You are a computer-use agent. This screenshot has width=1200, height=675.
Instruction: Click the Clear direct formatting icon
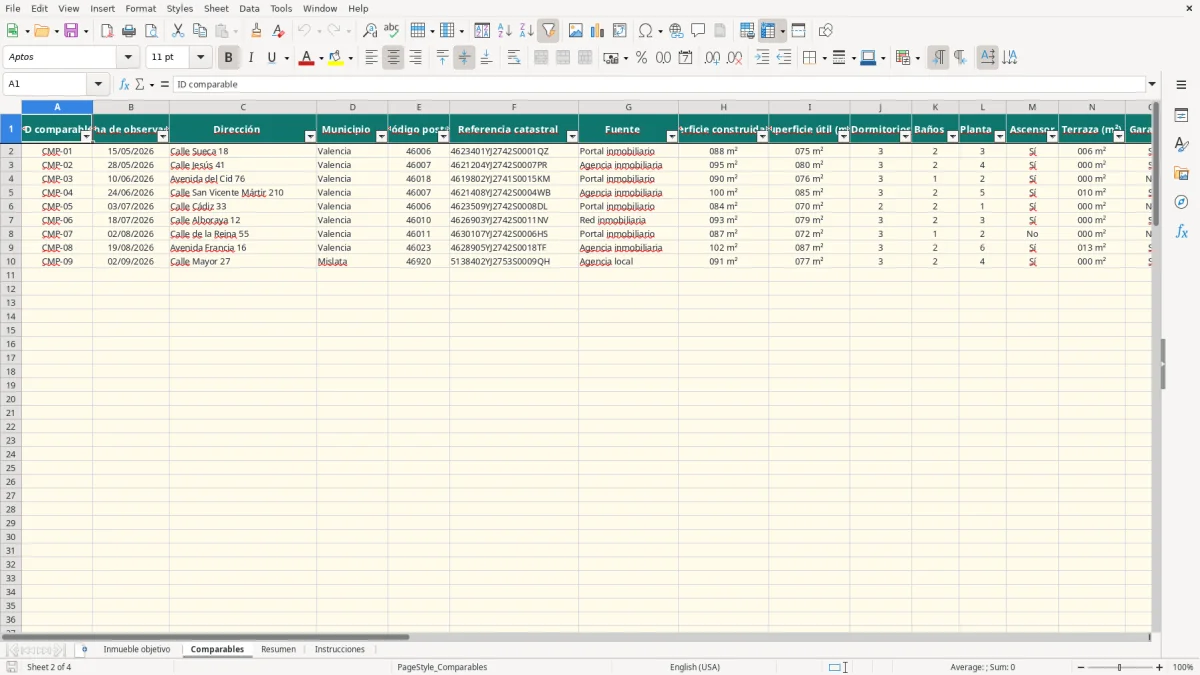tap(279, 31)
